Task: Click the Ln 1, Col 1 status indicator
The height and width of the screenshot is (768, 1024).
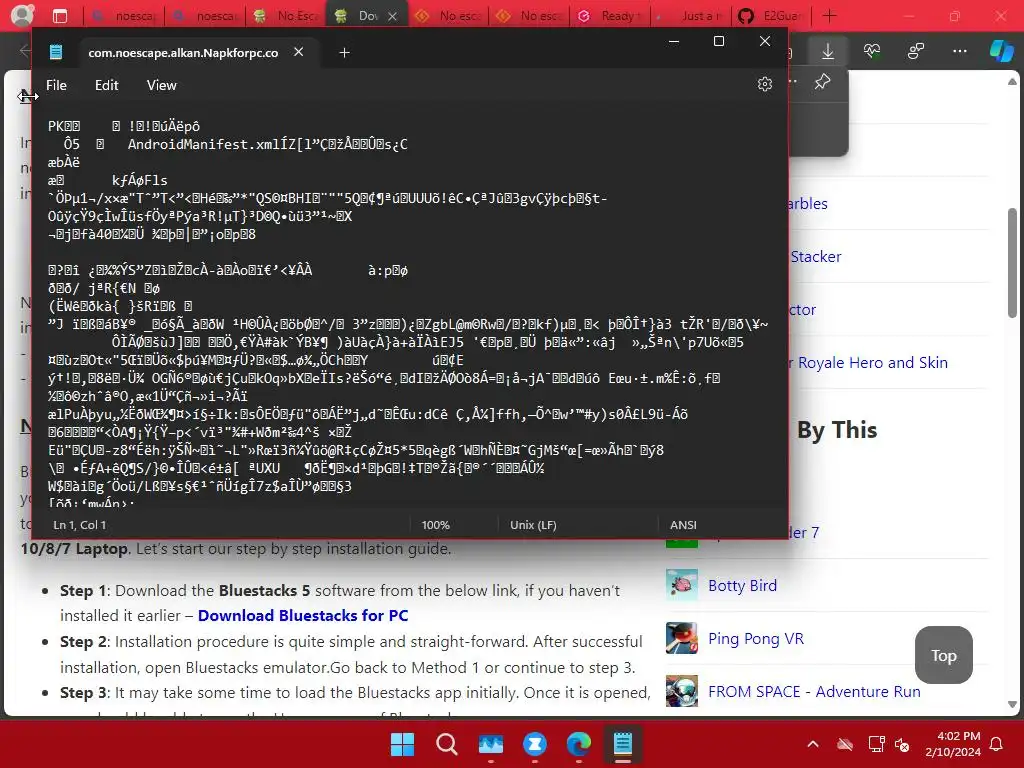Action: point(80,525)
